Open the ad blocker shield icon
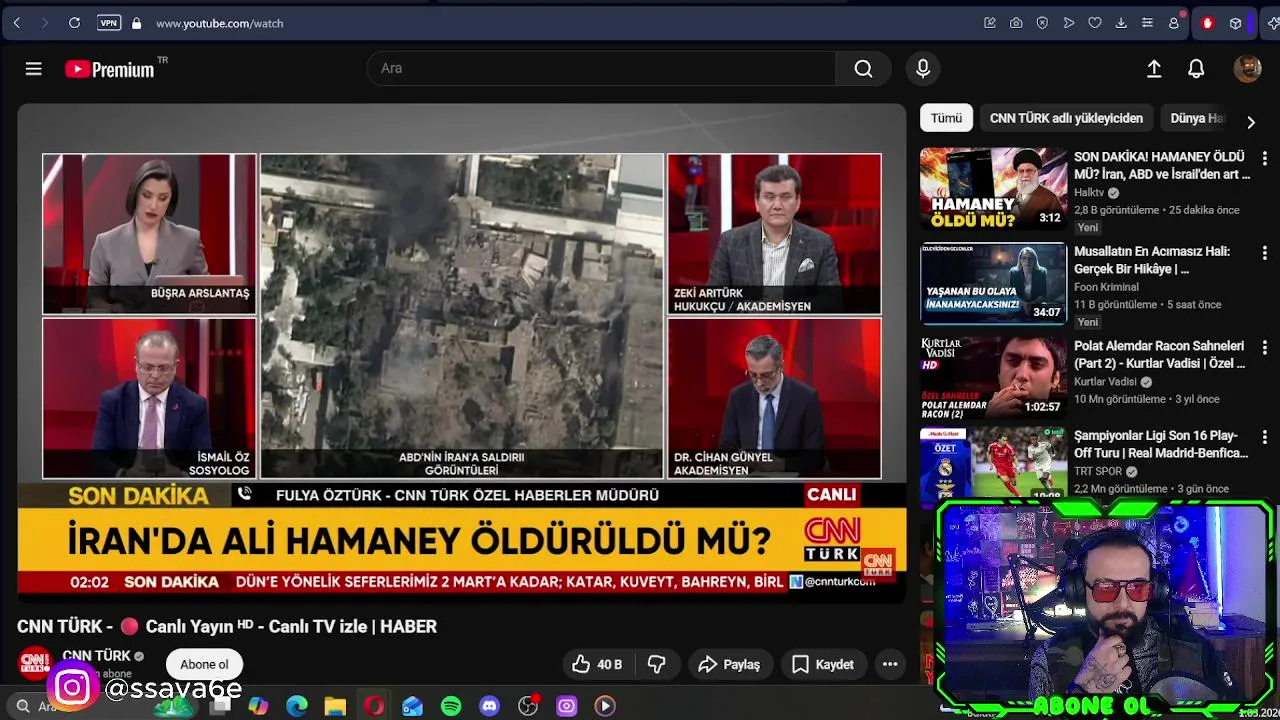 point(1042,23)
